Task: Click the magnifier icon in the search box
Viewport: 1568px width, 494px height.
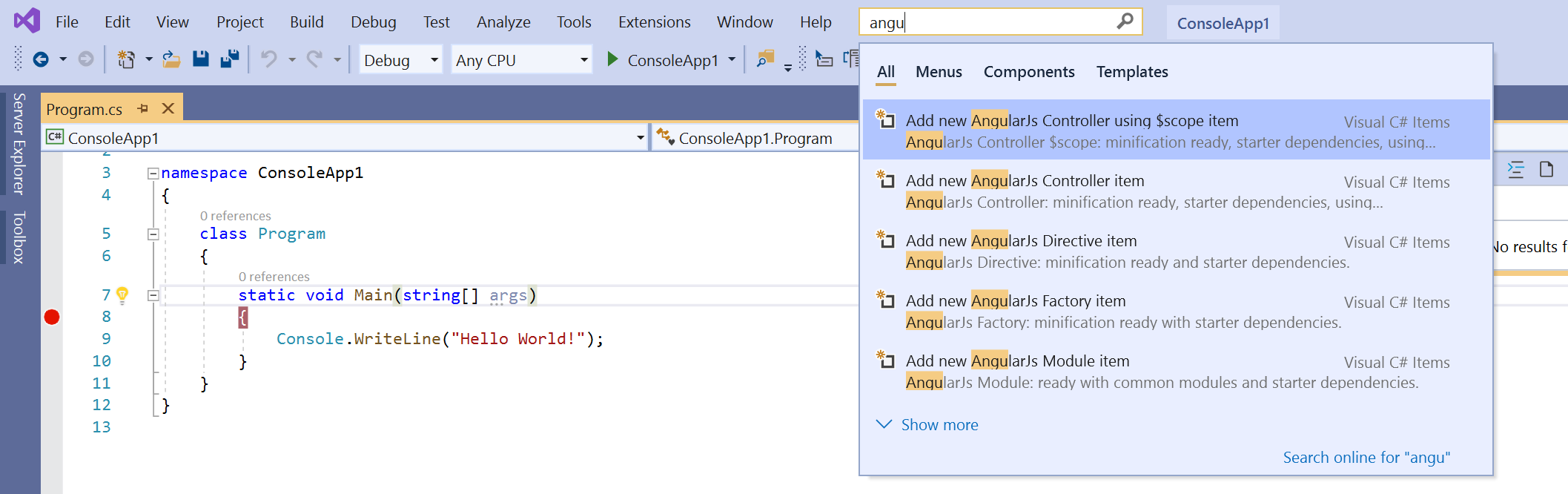Action: [1125, 22]
